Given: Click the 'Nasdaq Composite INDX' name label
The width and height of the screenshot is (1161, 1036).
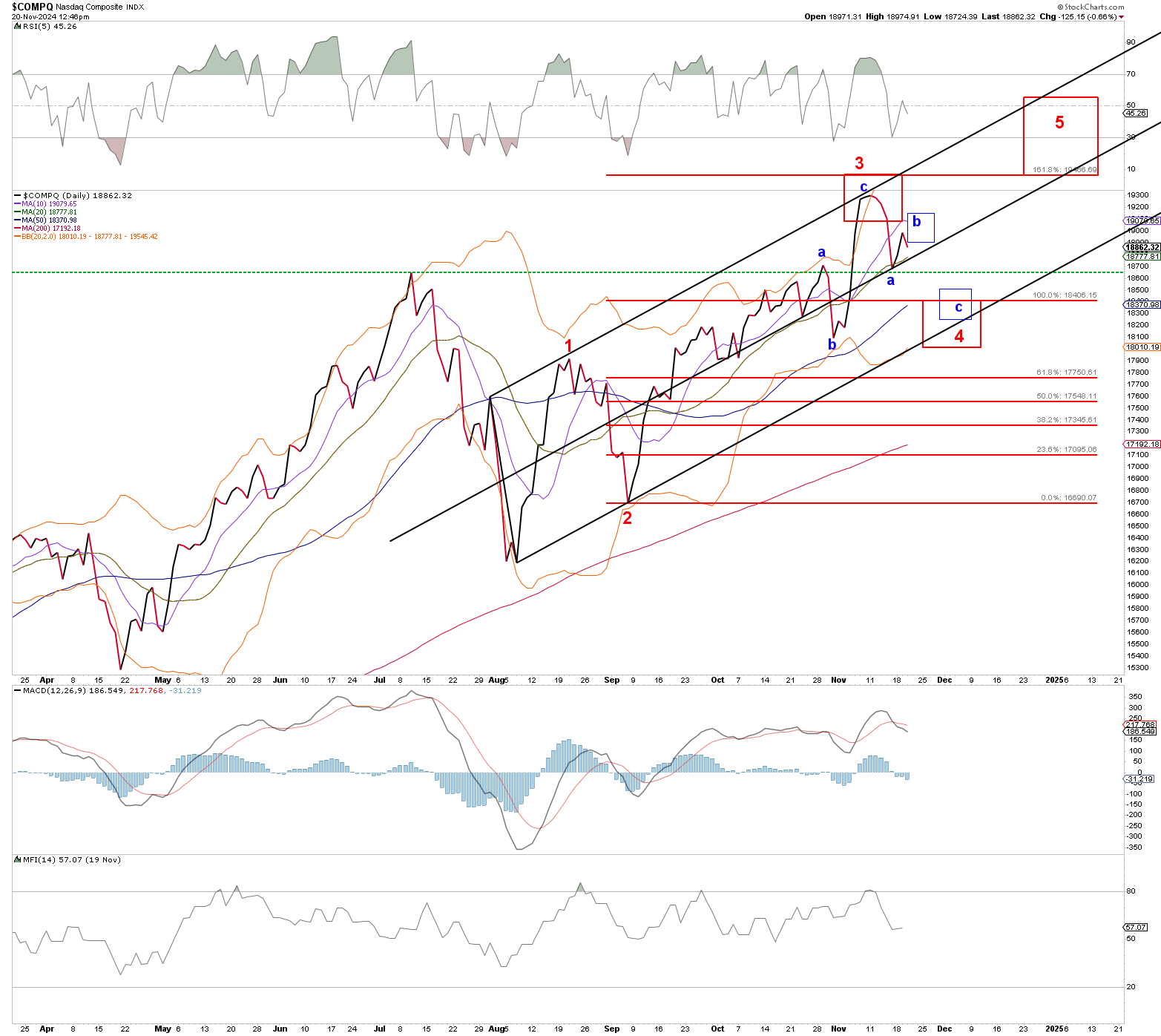Looking at the screenshot, I should click(100, 7).
